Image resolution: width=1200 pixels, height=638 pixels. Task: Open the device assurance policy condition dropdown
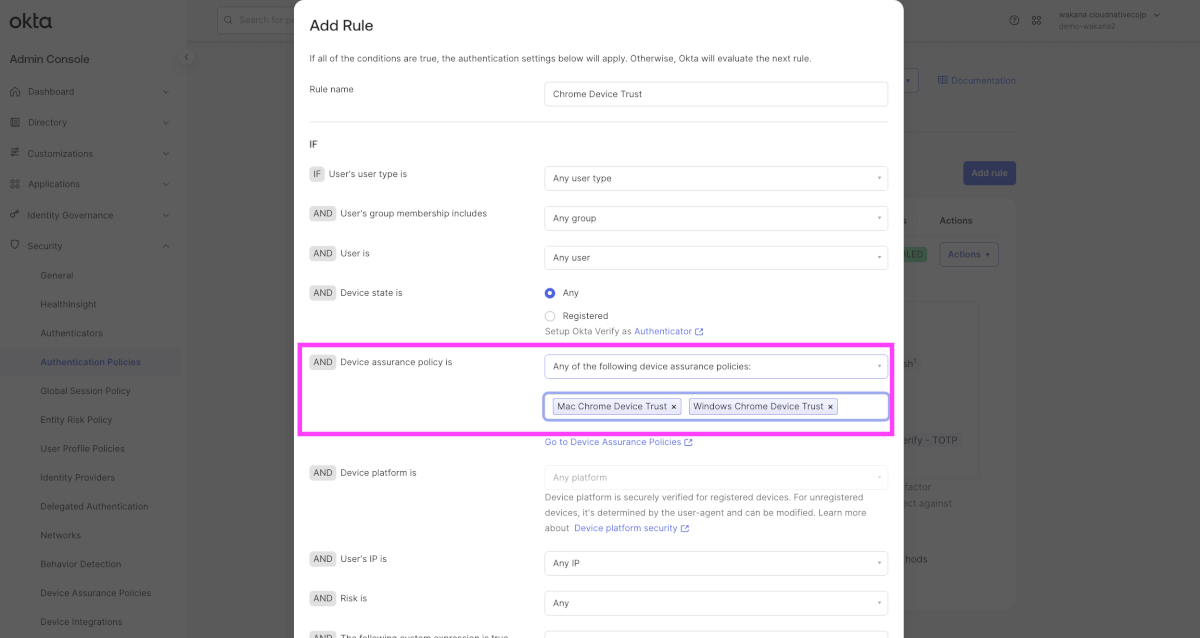[x=716, y=367]
